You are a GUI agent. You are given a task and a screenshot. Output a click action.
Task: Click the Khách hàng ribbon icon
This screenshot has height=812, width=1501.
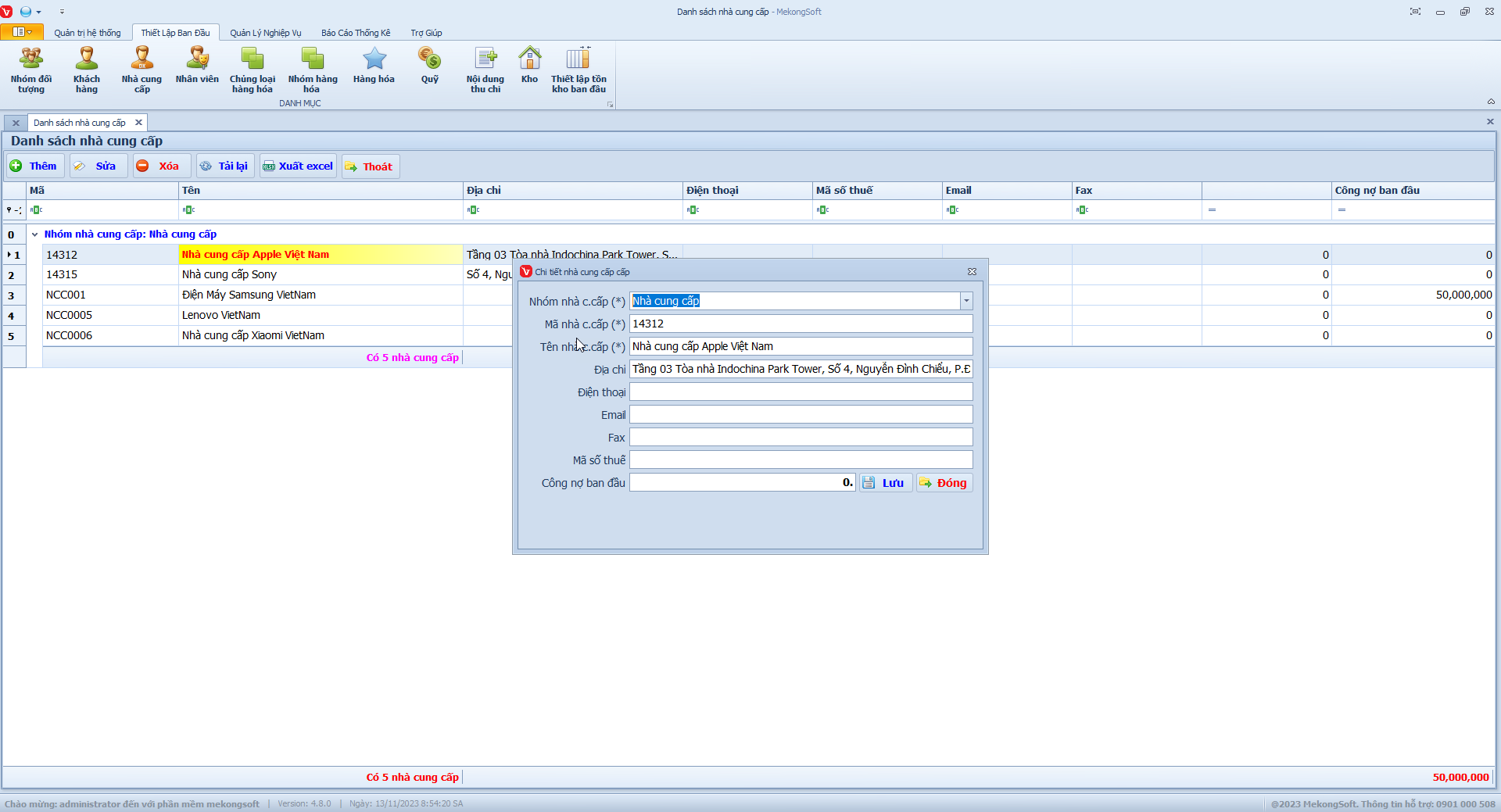(x=87, y=70)
